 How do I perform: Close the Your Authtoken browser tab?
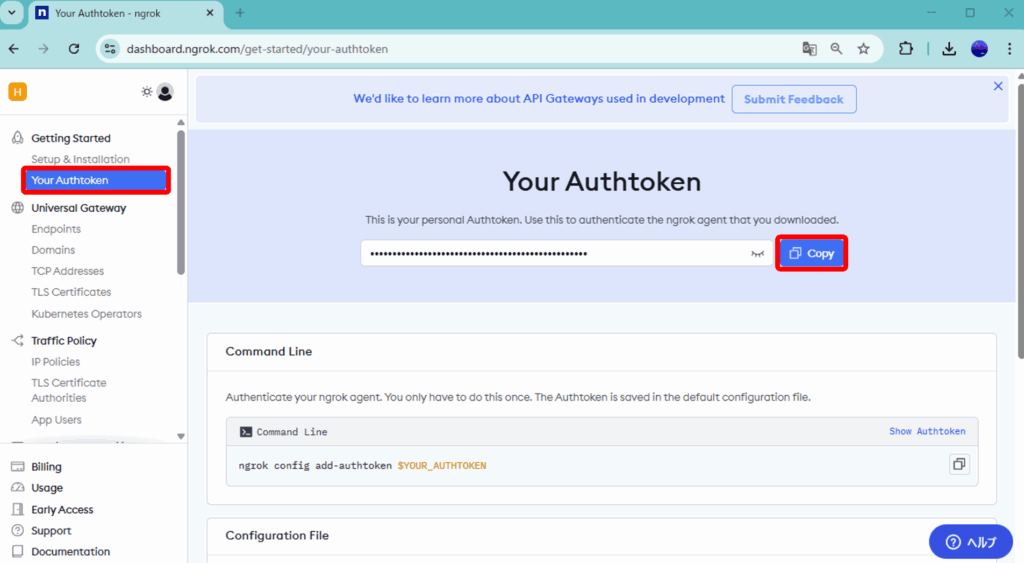point(210,13)
